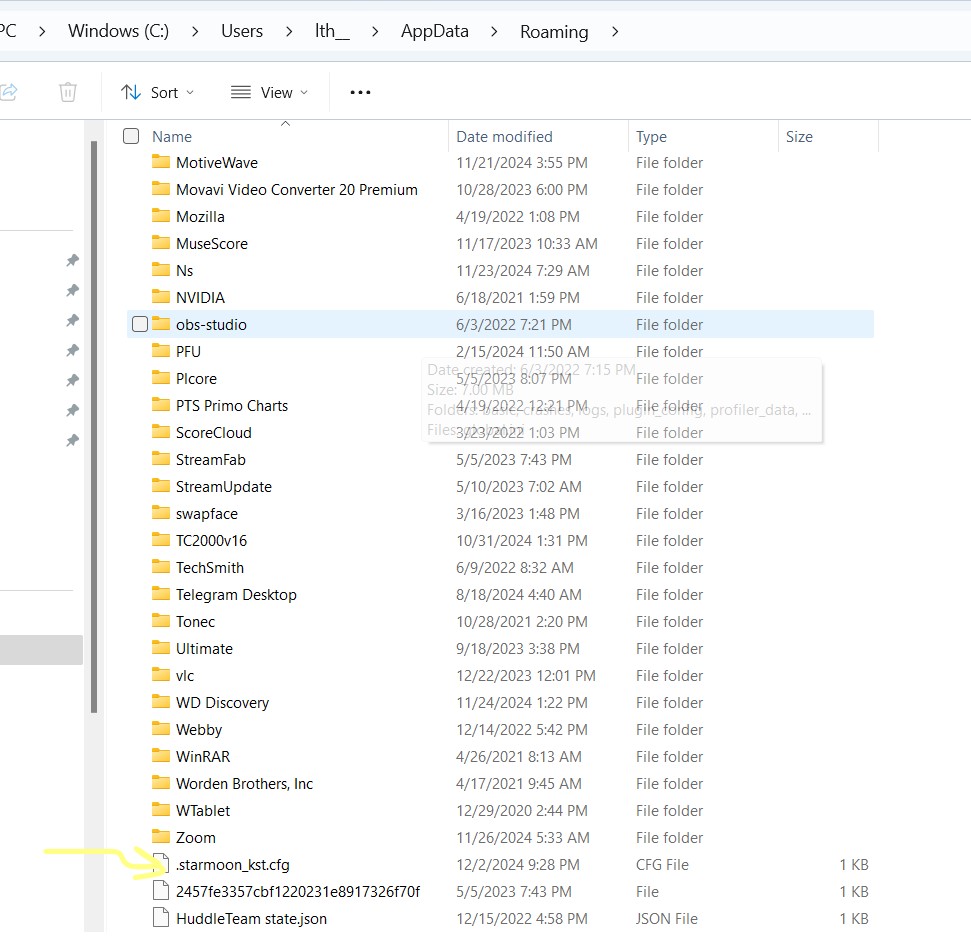Click the Date modified column header
Screen dimensions: 971x946
(504, 136)
